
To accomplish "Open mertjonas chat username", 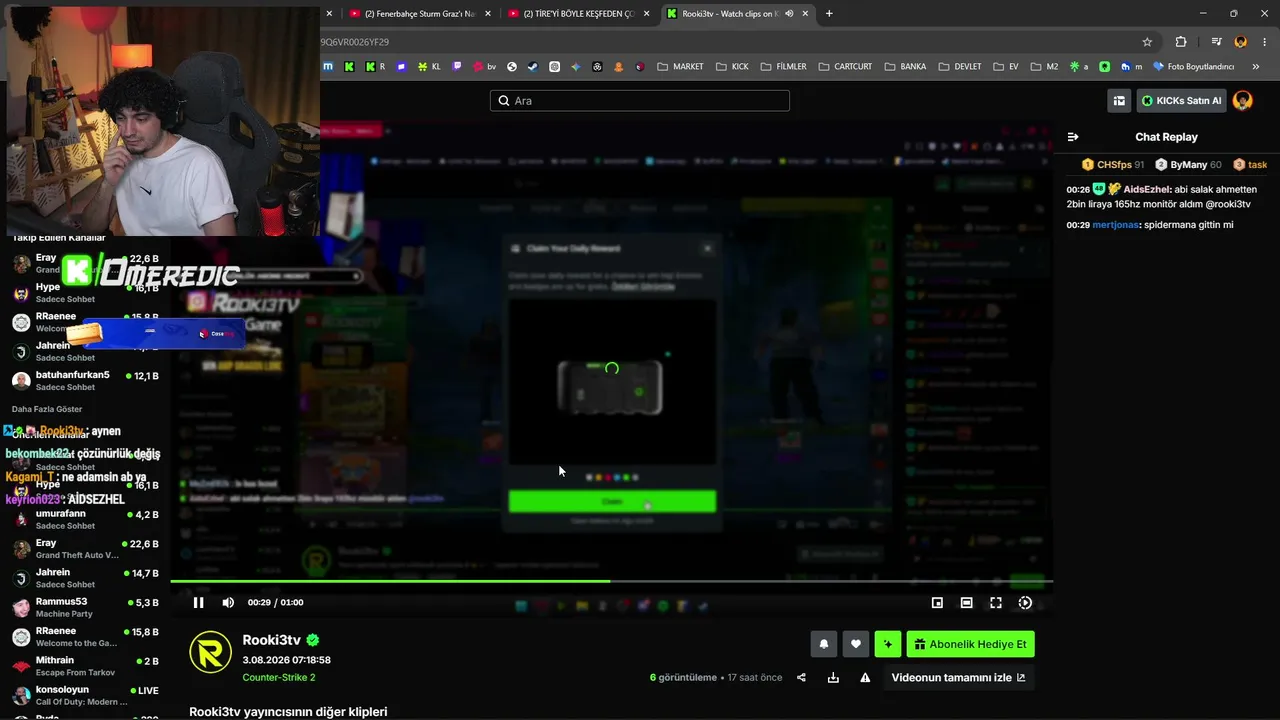I will 1116,225.
